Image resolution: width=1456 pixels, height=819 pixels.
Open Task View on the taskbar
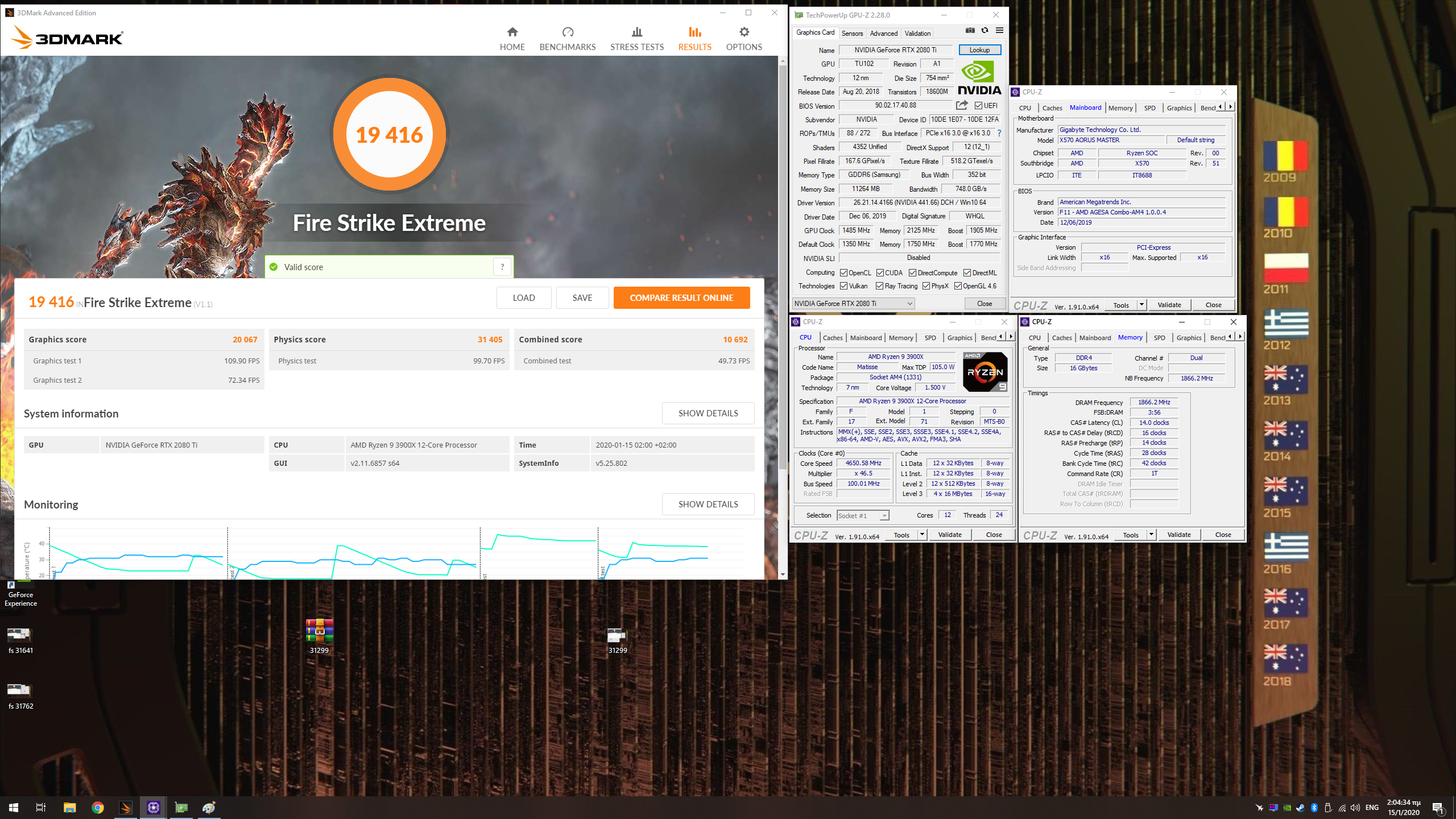click(x=41, y=808)
